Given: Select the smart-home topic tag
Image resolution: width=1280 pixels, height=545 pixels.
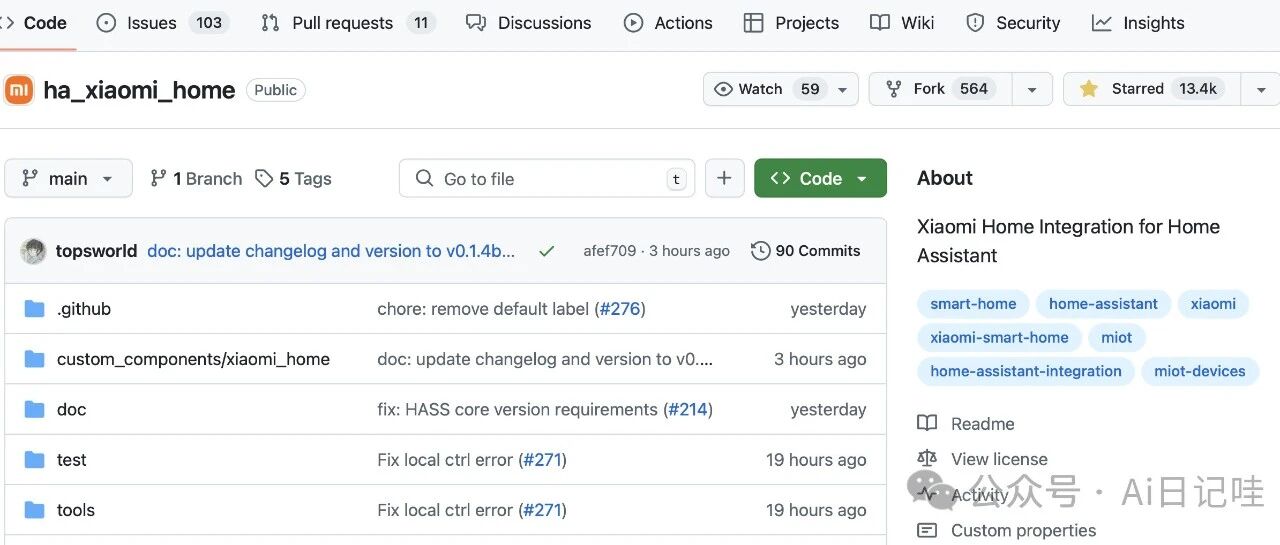Looking at the screenshot, I should (x=973, y=304).
